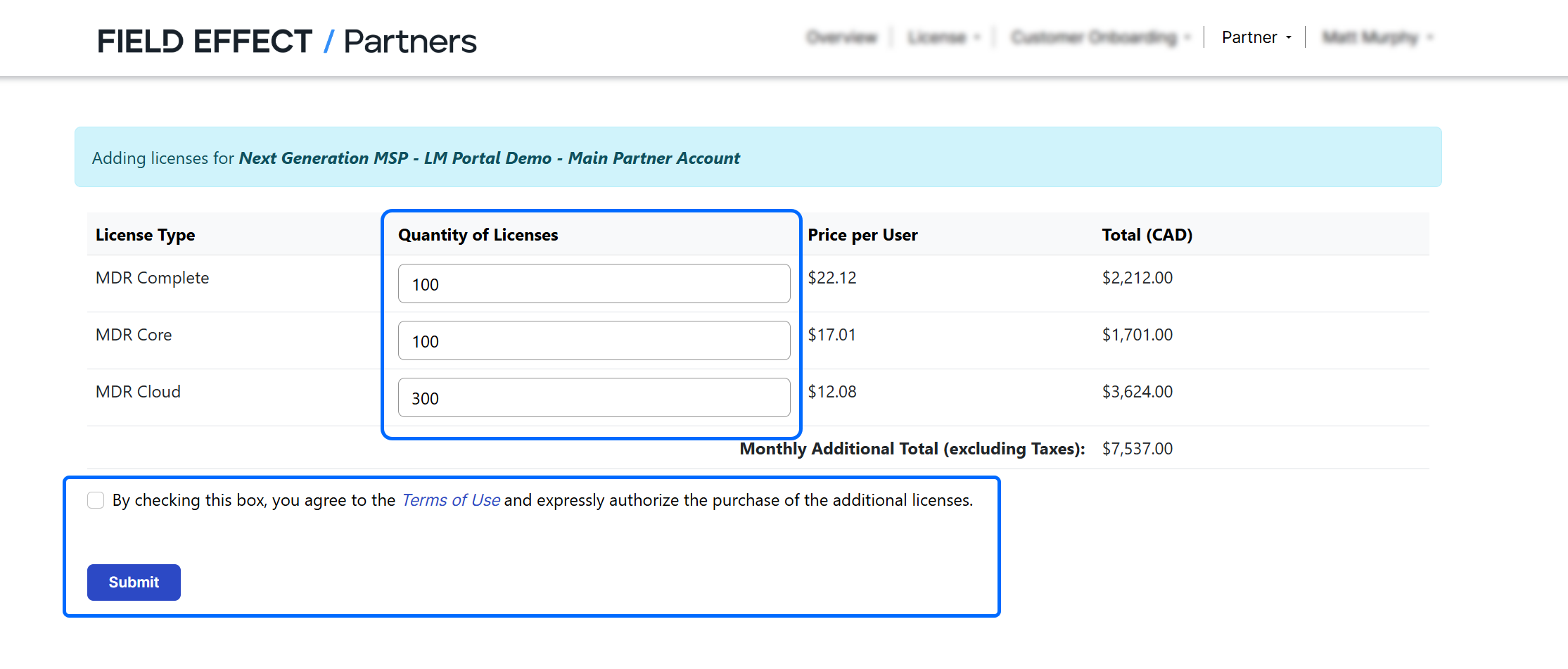Focus the MDR Cloud quantity field
This screenshot has width=1568, height=669.
(594, 397)
